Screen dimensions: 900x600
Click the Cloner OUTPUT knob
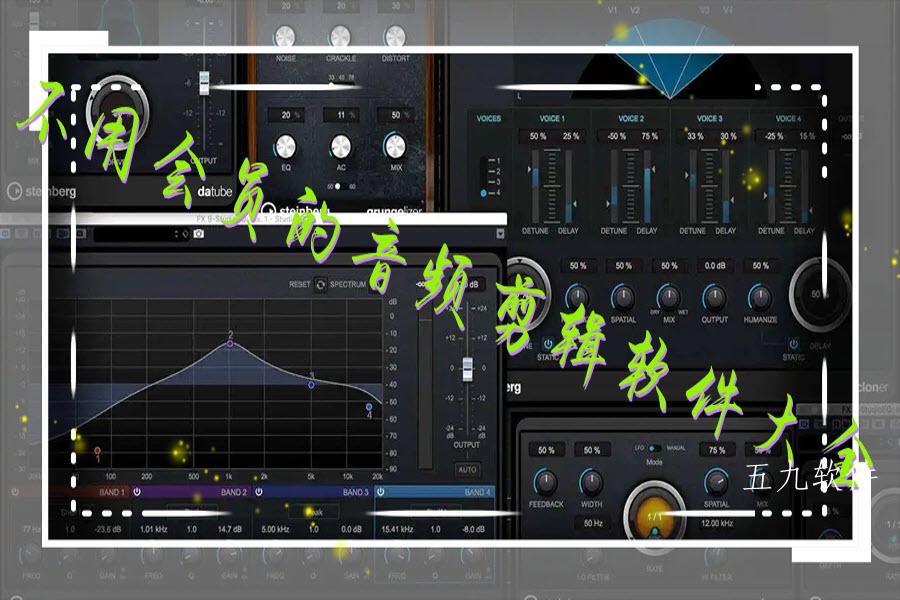(x=714, y=297)
